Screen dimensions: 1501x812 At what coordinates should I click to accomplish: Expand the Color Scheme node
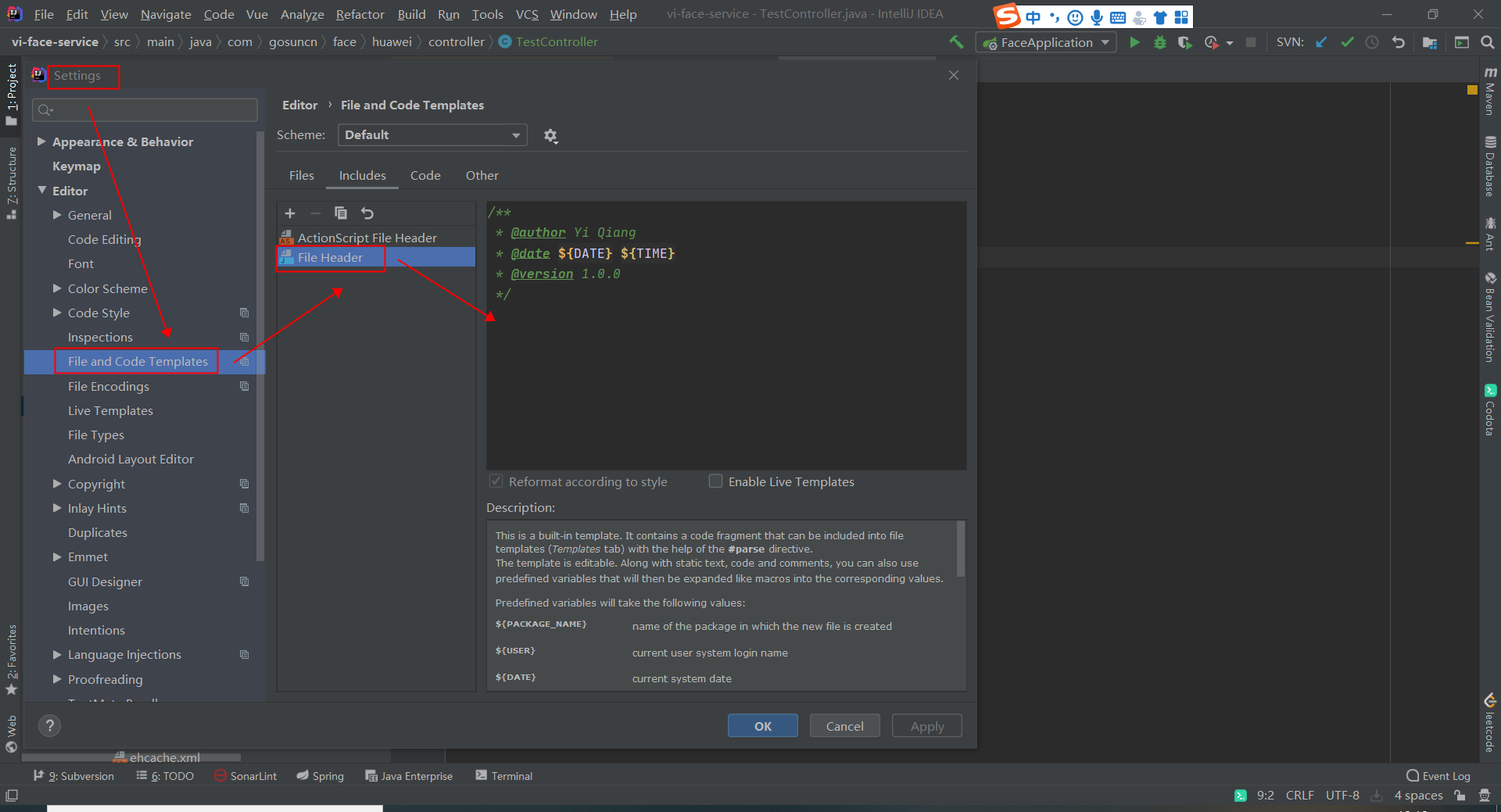57,288
